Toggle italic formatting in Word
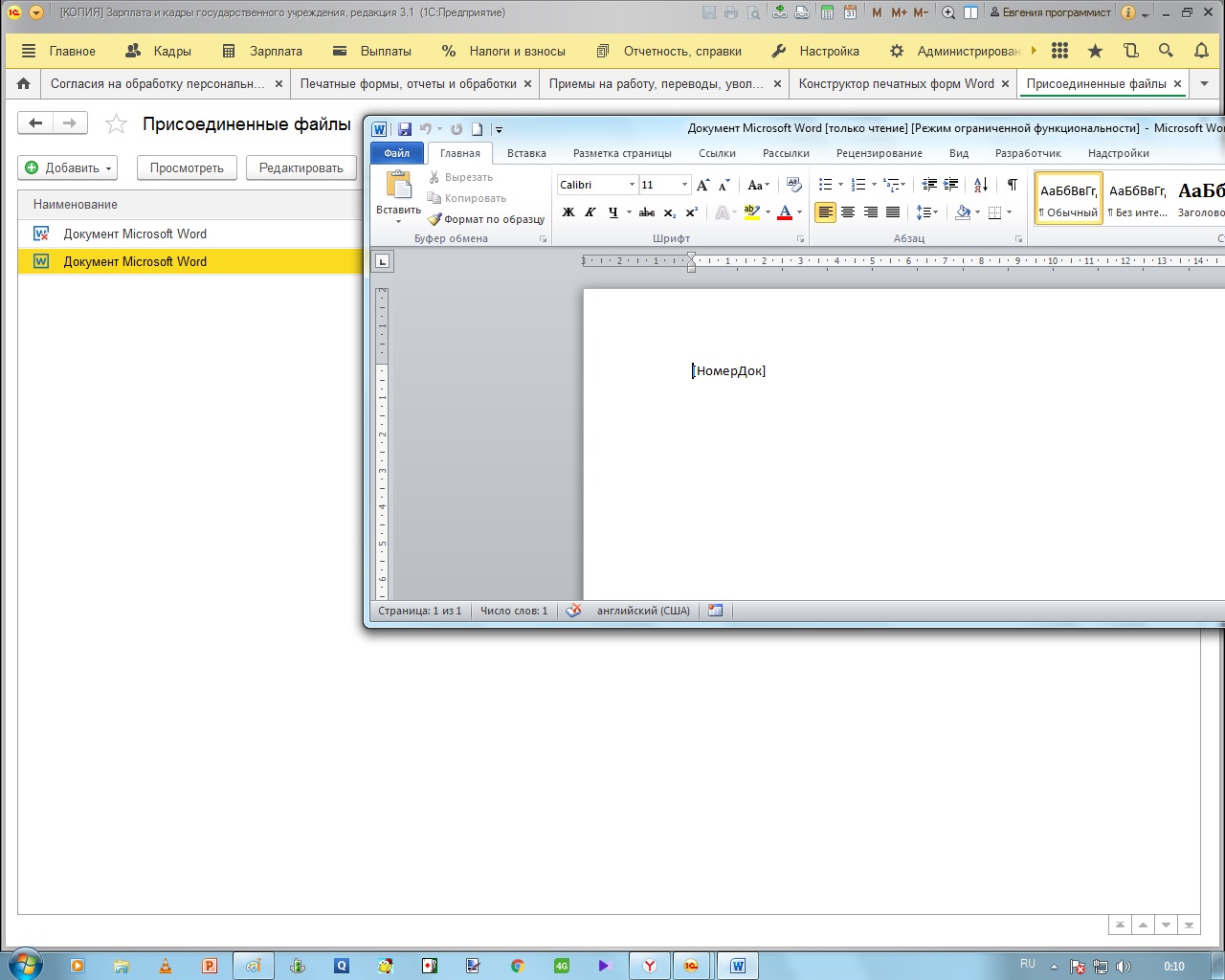 (x=590, y=212)
